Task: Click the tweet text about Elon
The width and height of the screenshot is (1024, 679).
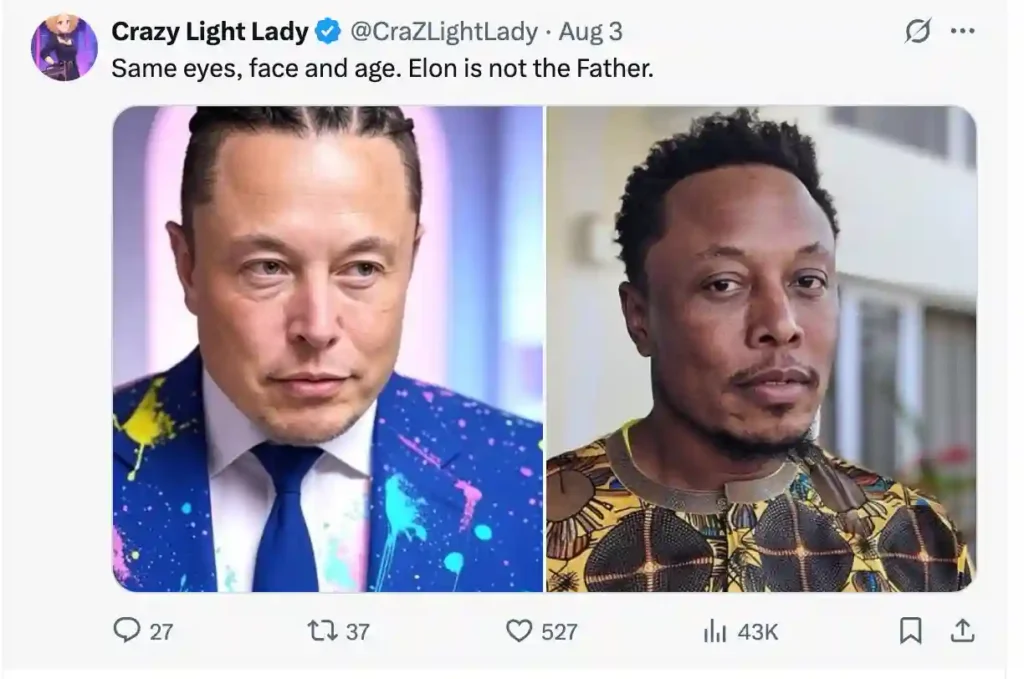Action: 382,68
